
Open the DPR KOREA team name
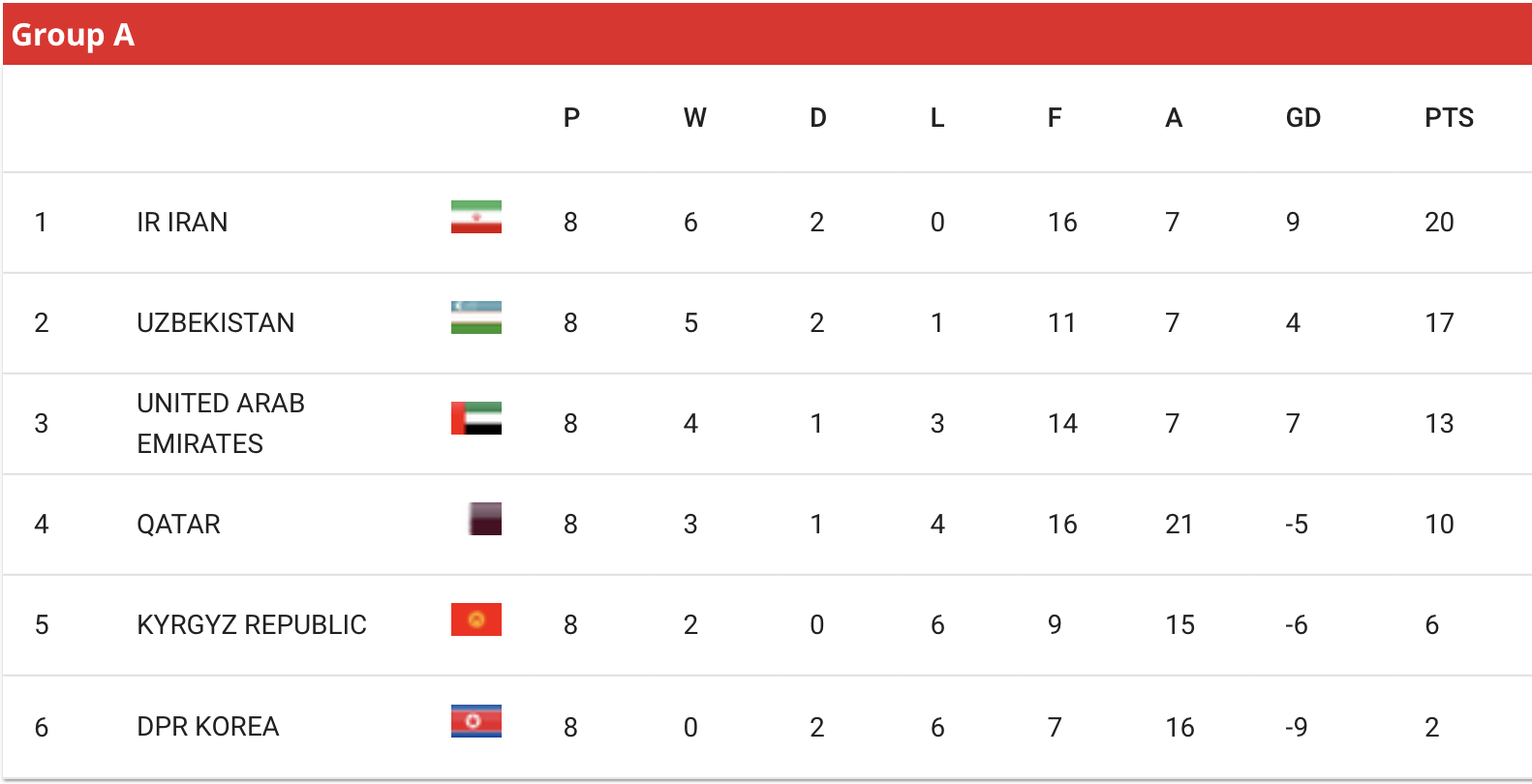coord(208,727)
